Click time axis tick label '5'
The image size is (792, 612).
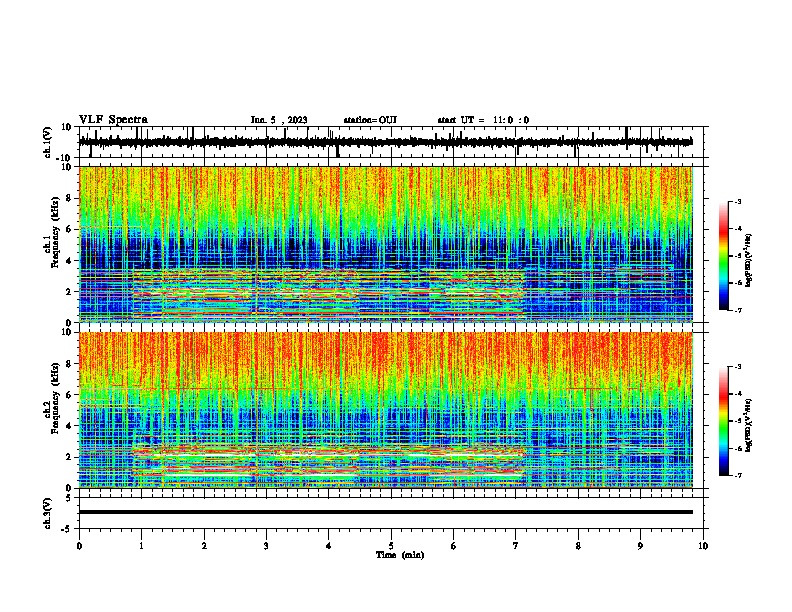click(x=391, y=546)
